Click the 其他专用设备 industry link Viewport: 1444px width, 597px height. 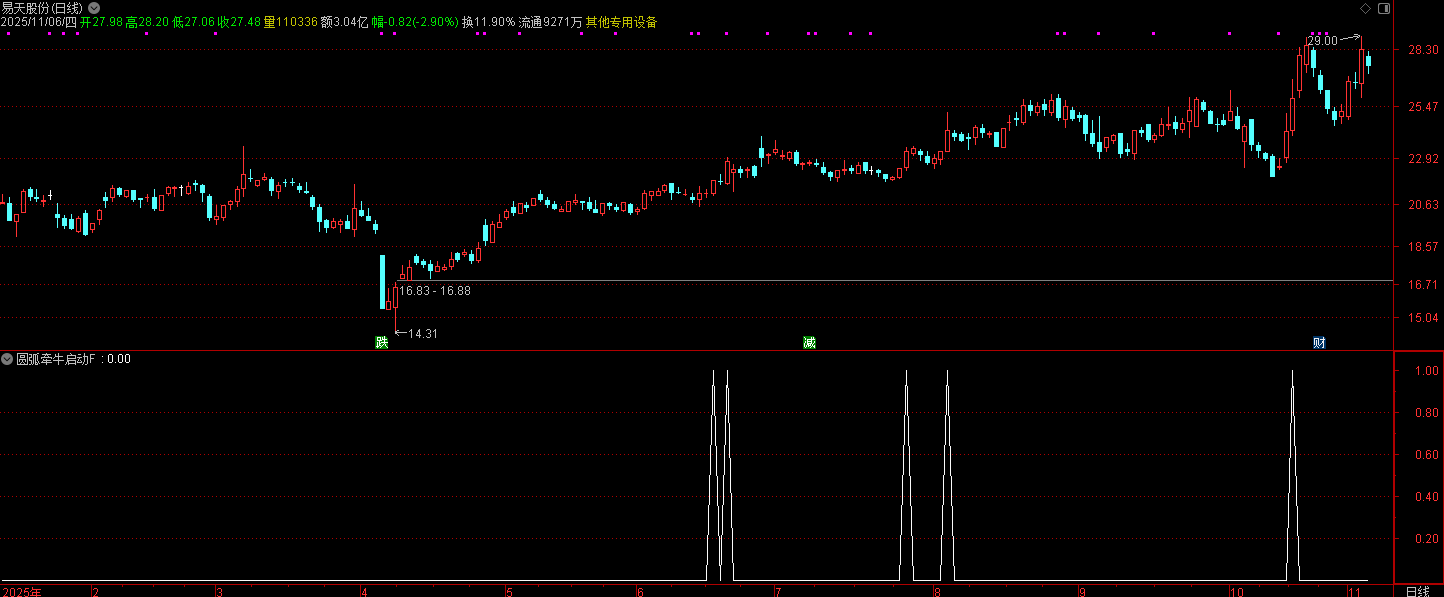(x=621, y=22)
